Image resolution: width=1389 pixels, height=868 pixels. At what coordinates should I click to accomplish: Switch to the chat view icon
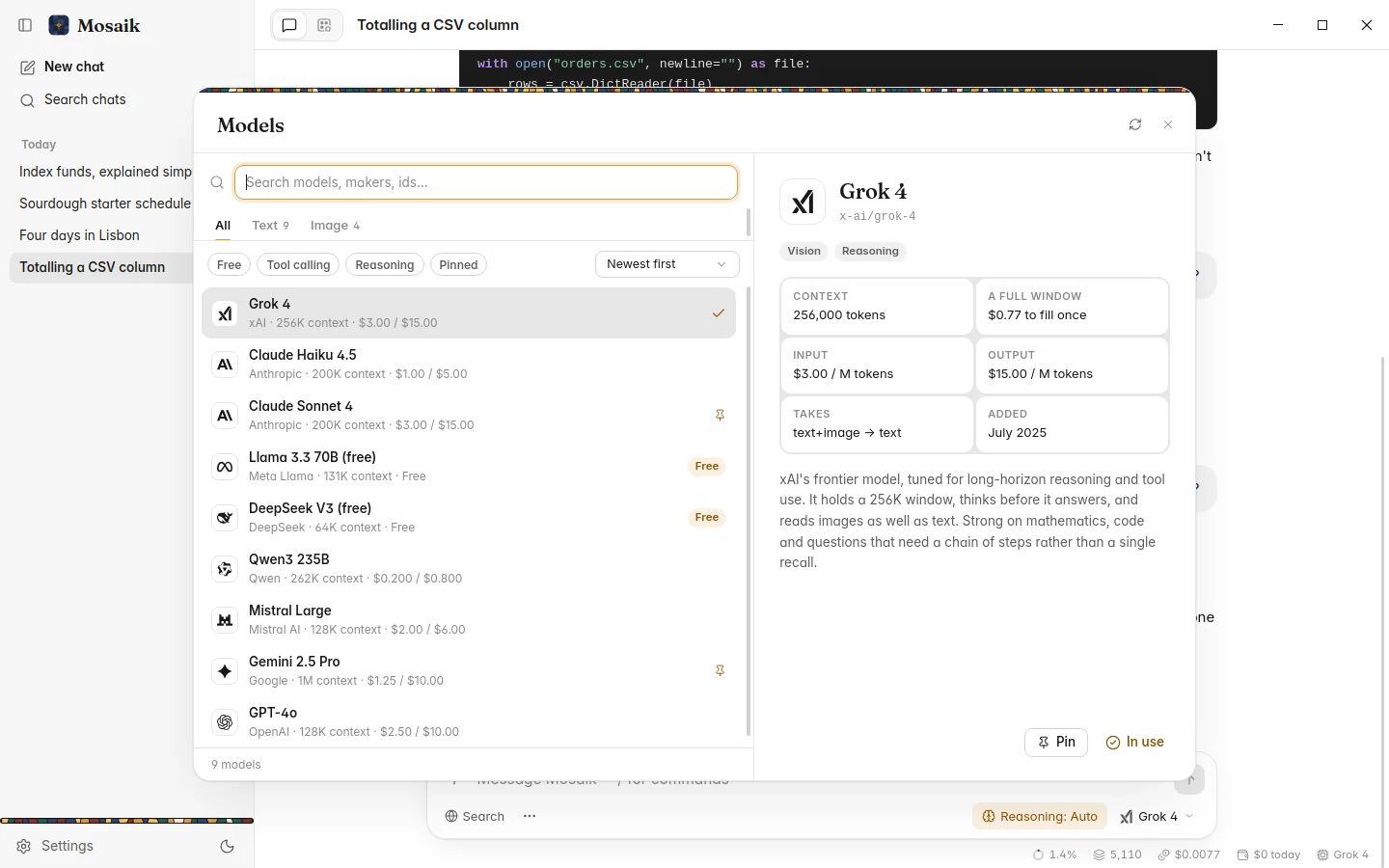coord(289,25)
